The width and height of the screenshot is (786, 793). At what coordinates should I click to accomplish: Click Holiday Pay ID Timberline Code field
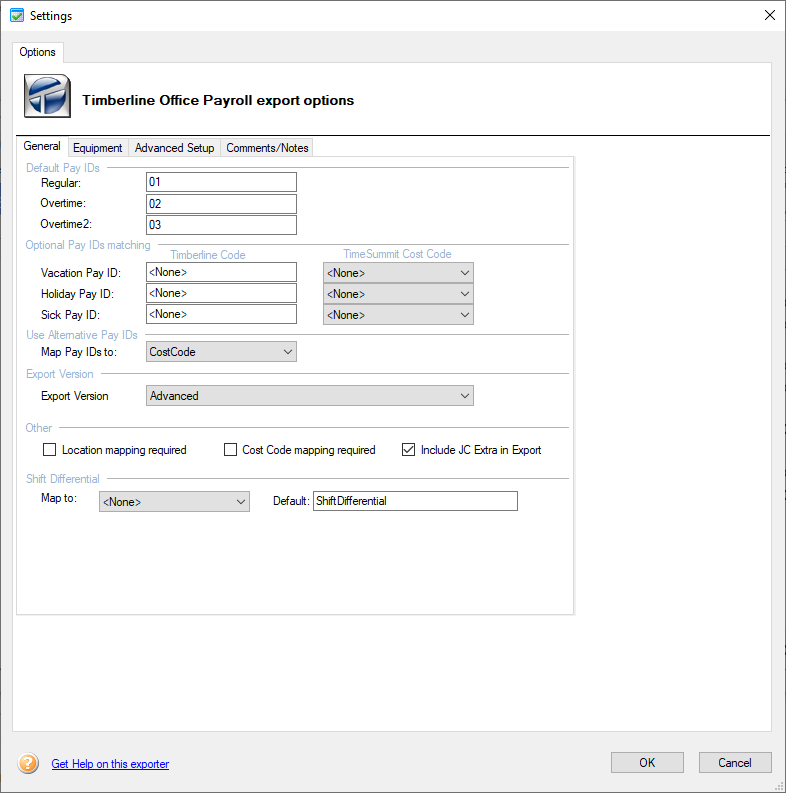click(221, 293)
